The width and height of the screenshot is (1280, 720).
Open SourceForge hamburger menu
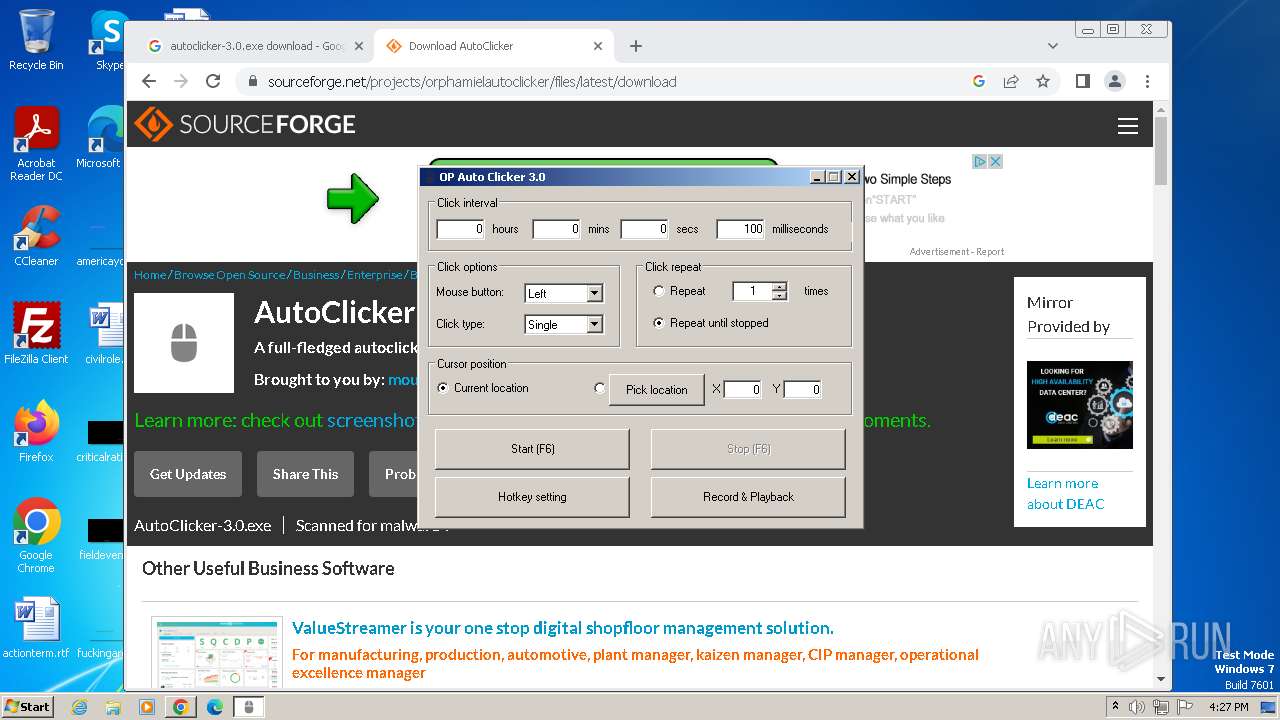(1128, 126)
